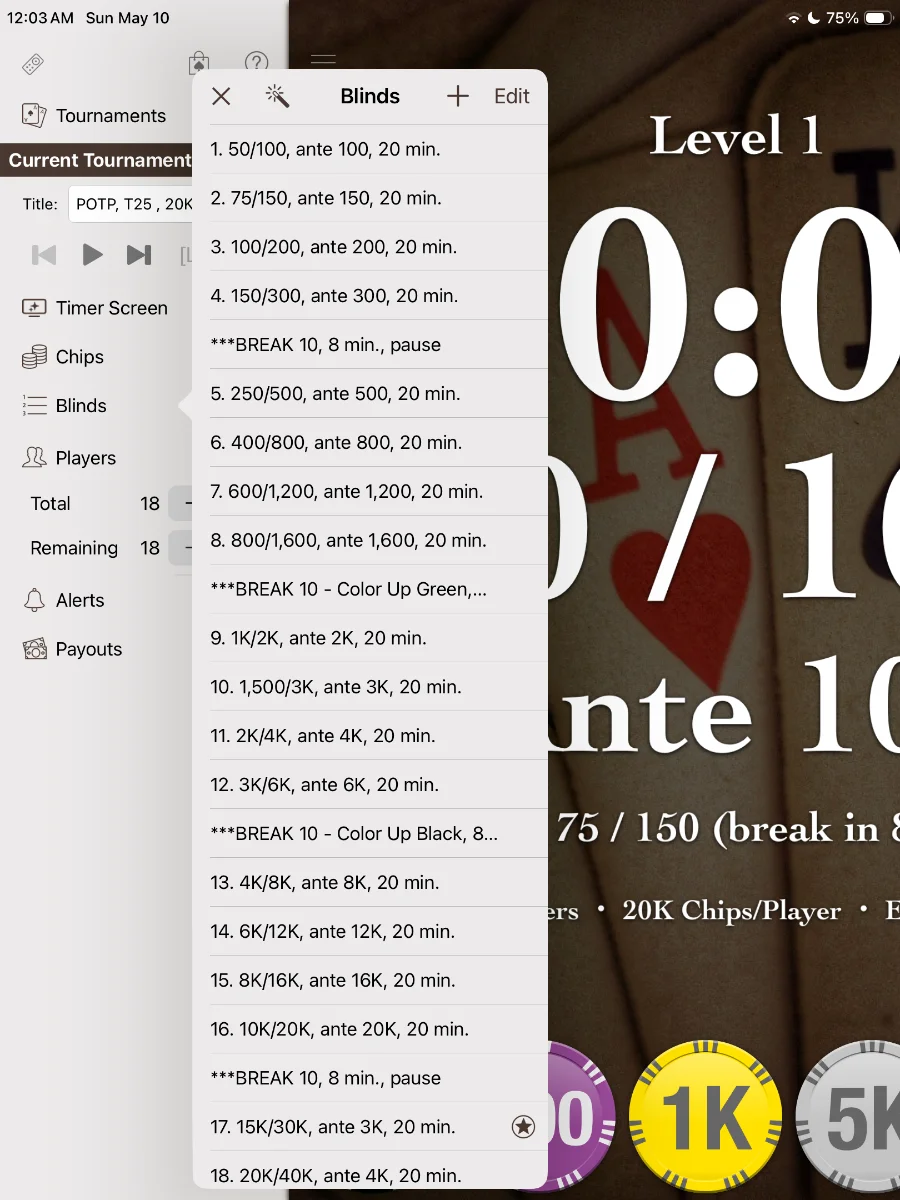The width and height of the screenshot is (900, 1200).
Task: Decrease Remaining players stepper
Action: (180, 548)
